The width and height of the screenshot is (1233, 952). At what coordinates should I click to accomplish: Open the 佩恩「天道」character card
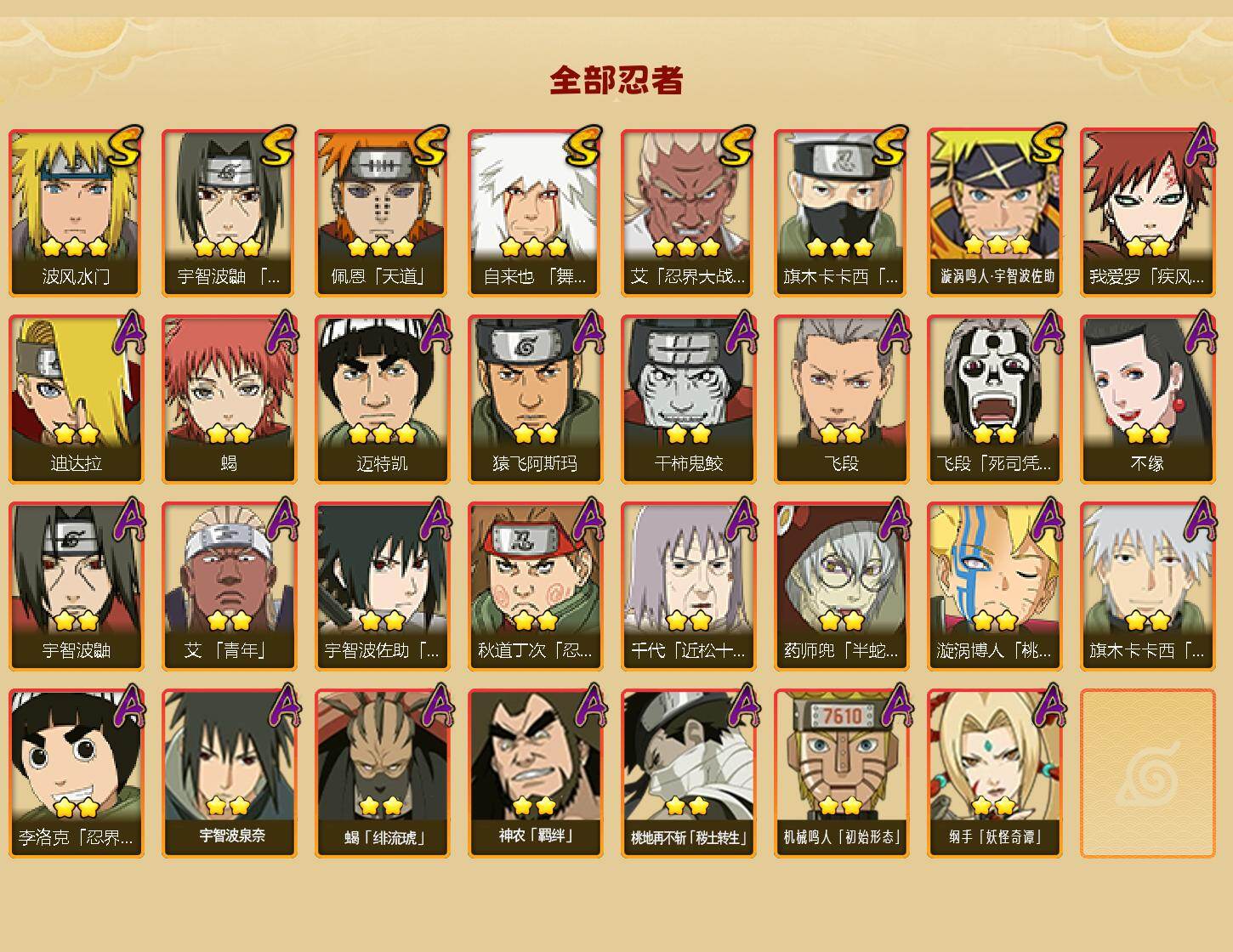(383, 212)
